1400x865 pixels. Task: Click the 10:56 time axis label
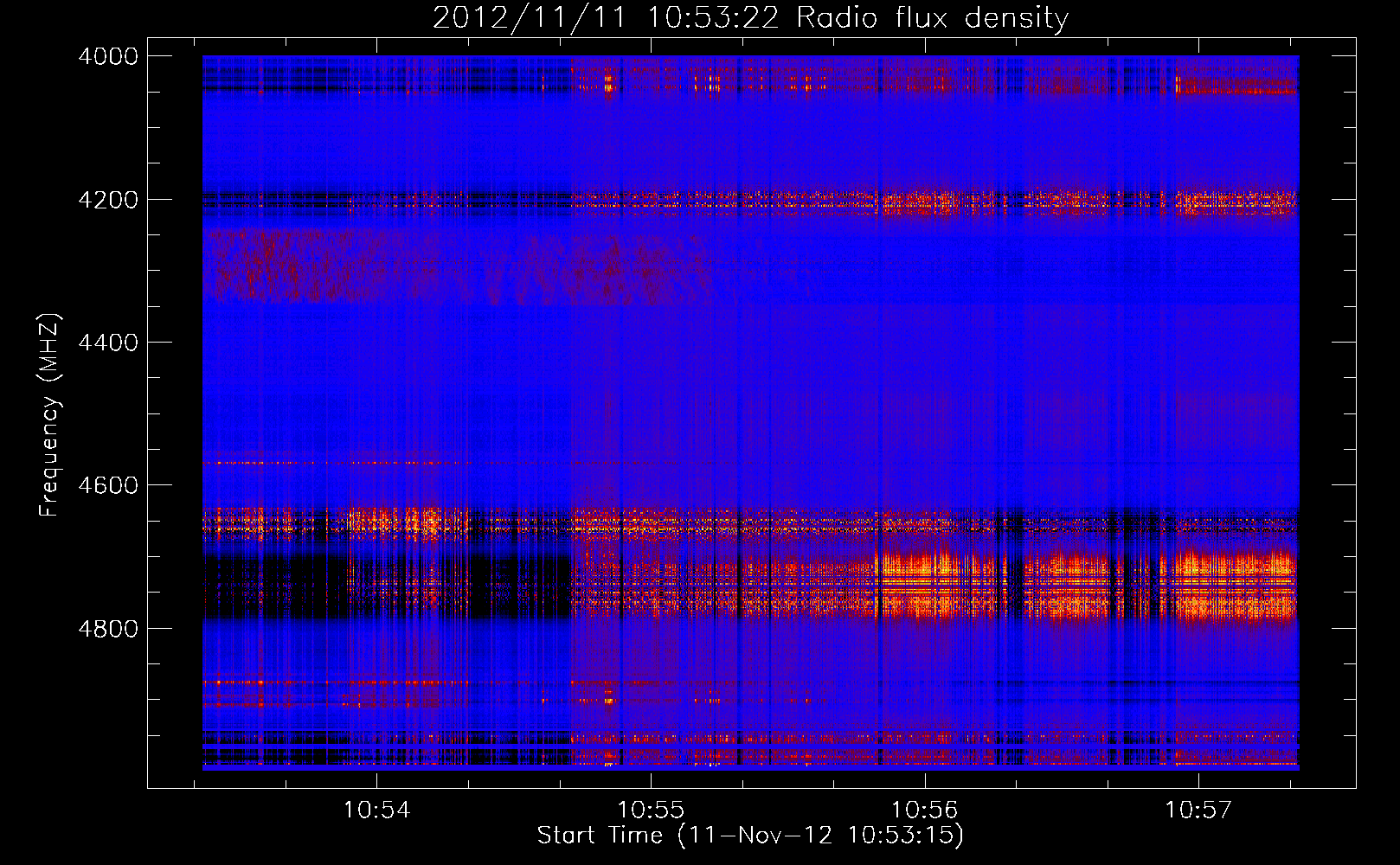pyautogui.click(x=925, y=811)
